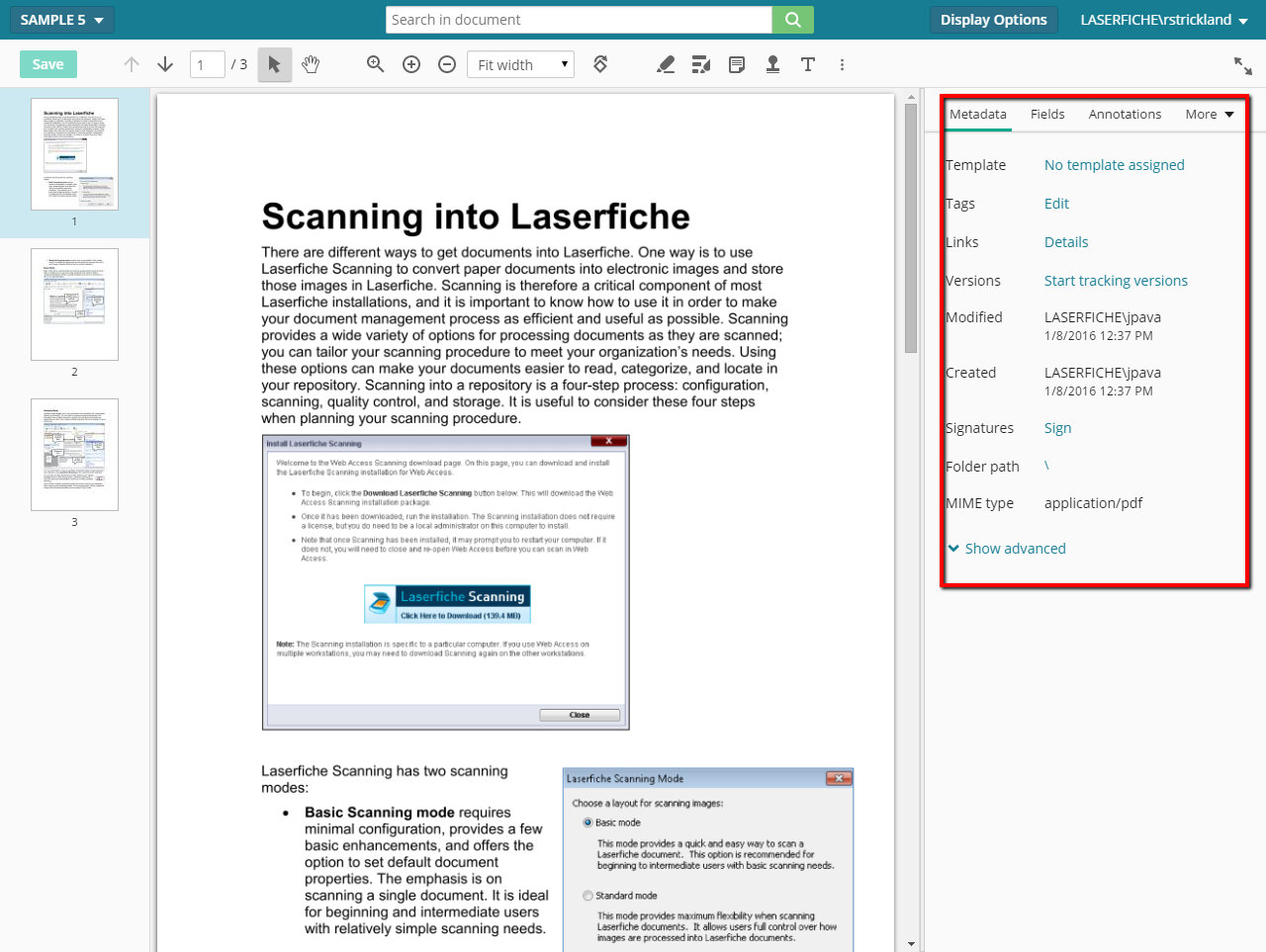Select the pointer selection tool
1266x952 pixels.
pos(275,64)
